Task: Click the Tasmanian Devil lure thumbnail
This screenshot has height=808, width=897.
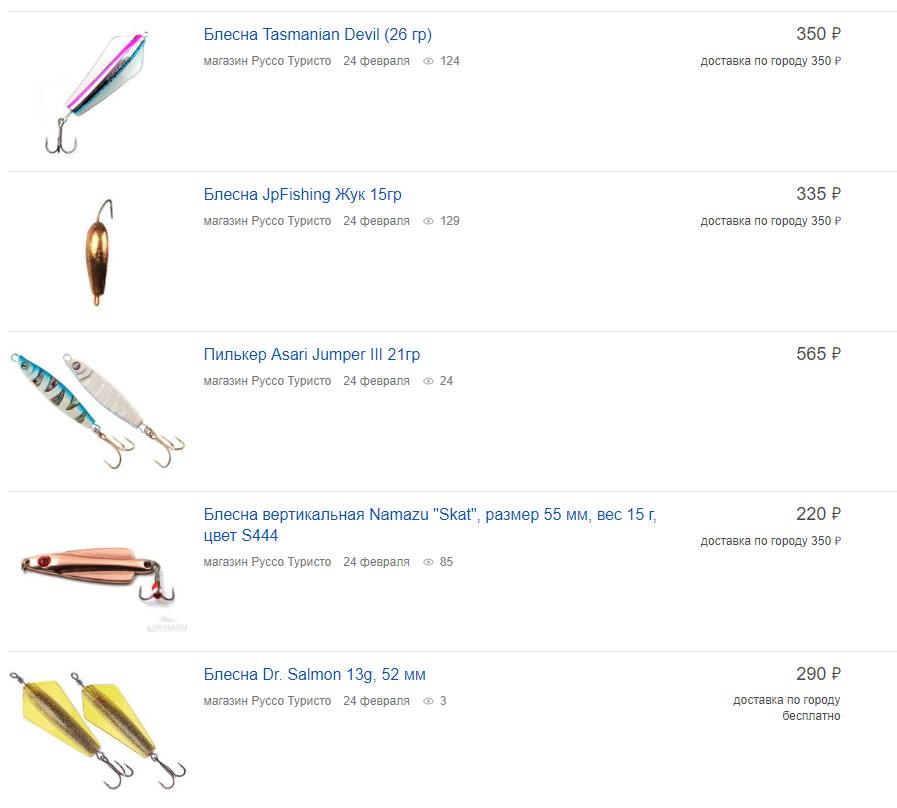Action: click(x=96, y=92)
